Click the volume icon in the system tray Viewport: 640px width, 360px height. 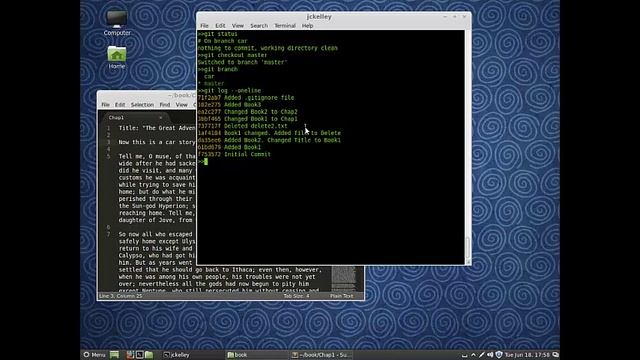(x=490, y=355)
